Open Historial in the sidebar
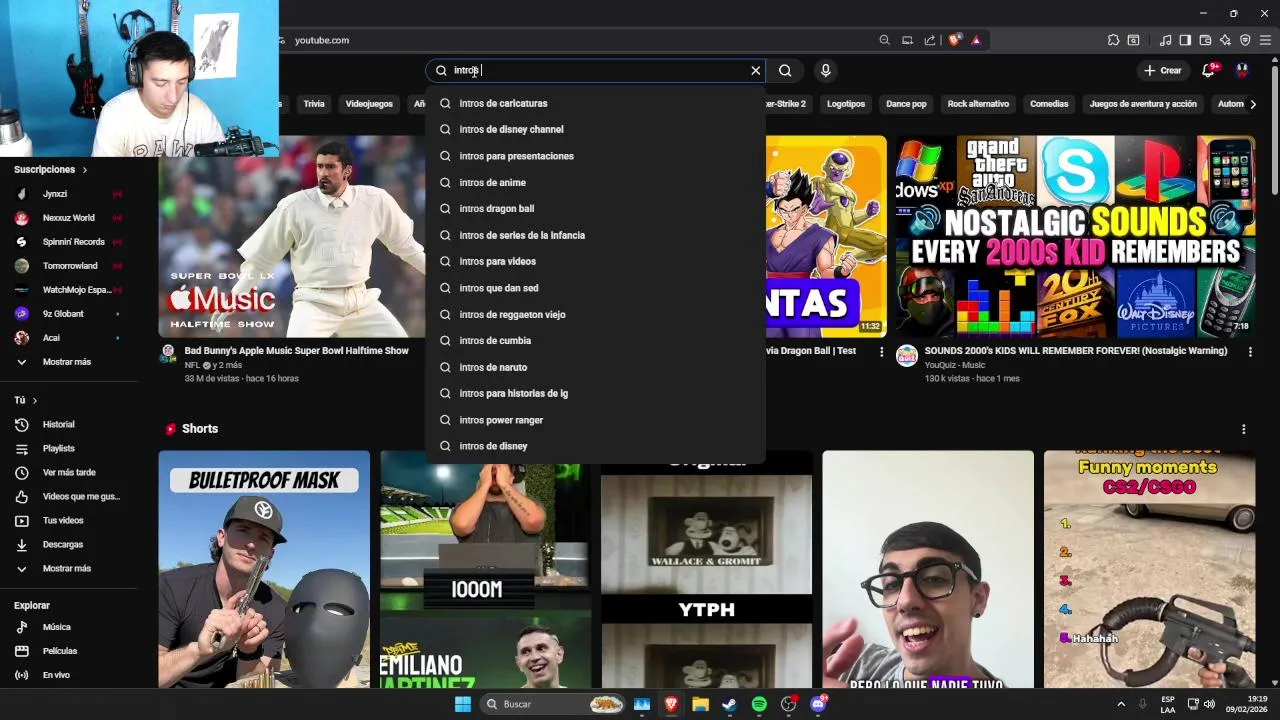The width and height of the screenshot is (1280, 720). pyautogui.click(x=68, y=425)
